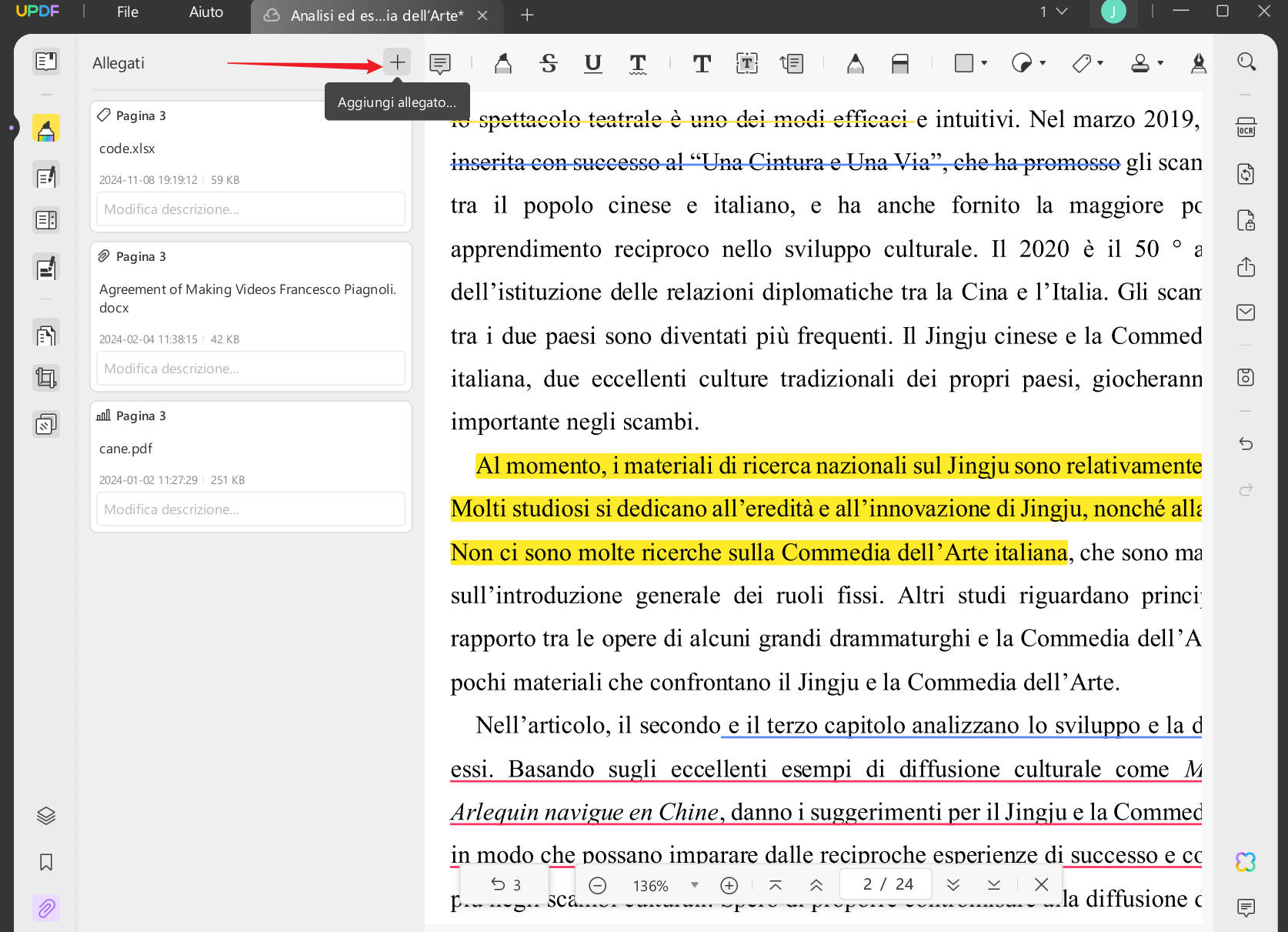
Task: Choose the text box tool
Action: pos(747,63)
